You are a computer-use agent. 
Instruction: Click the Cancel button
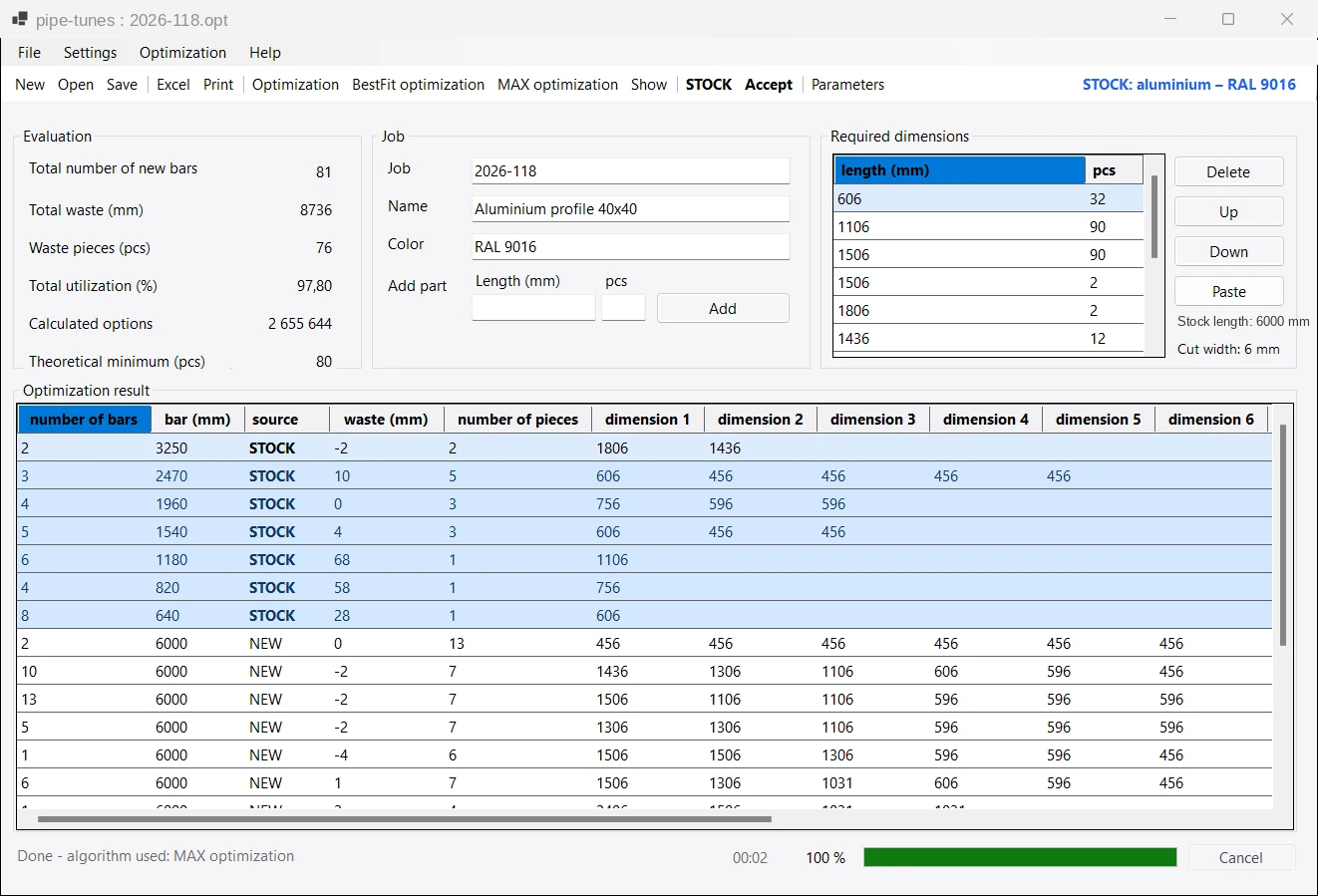click(x=1240, y=857)
